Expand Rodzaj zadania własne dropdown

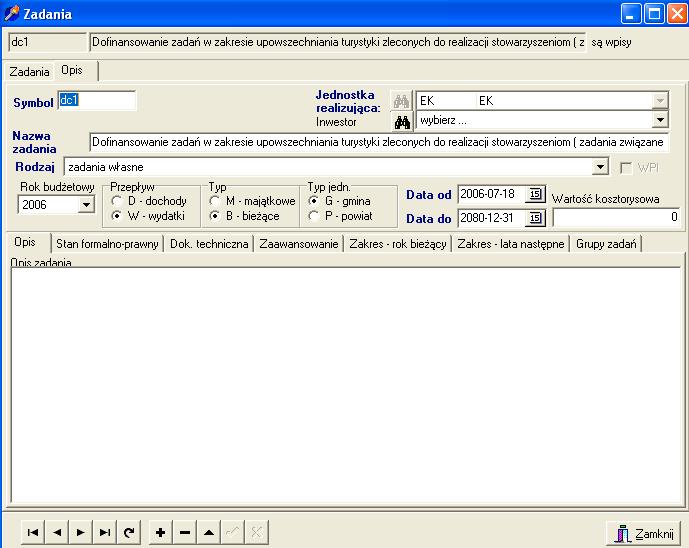click(600, 167)
